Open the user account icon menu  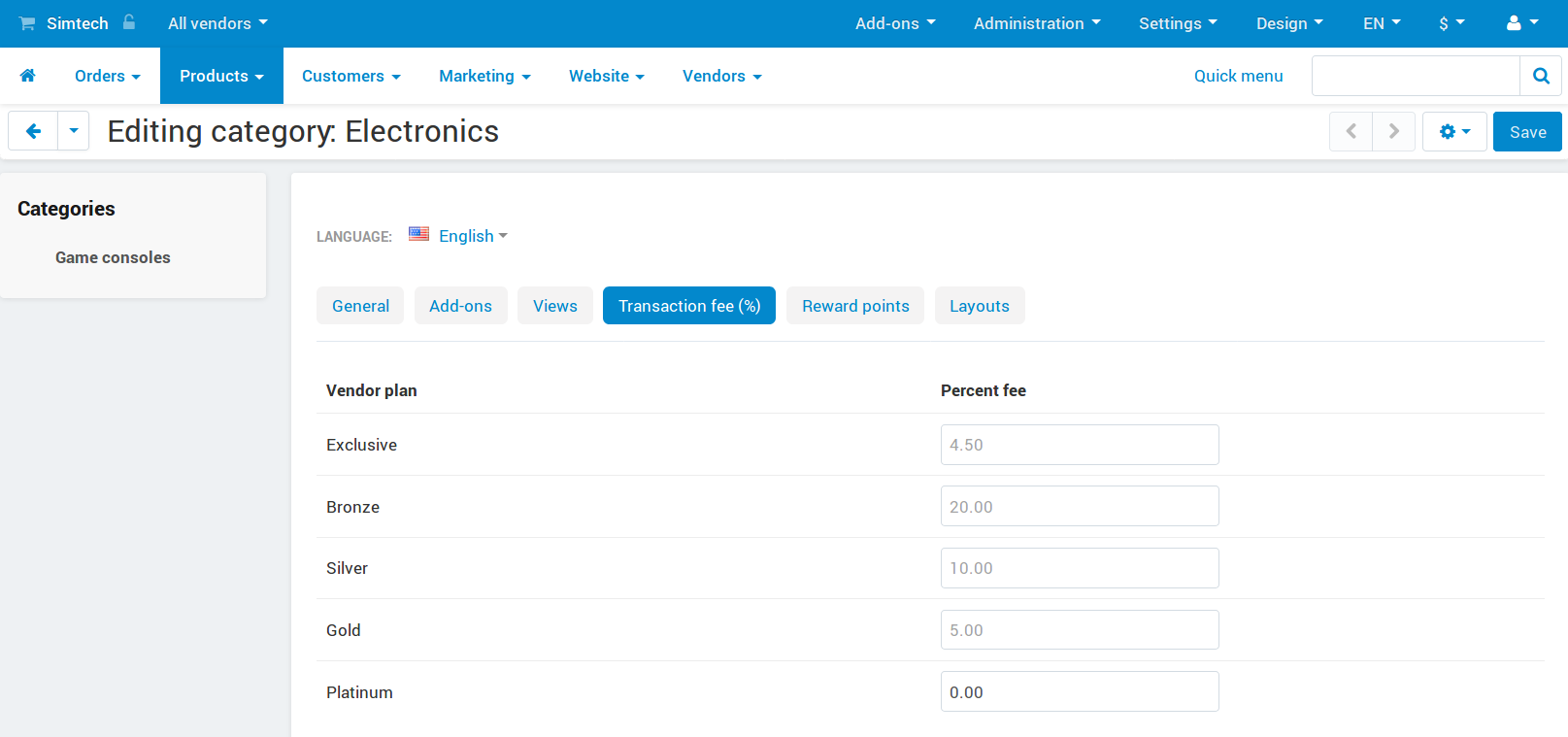(1521, 23)
